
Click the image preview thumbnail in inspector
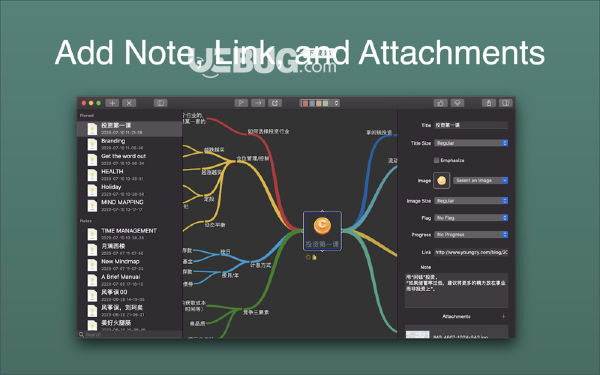(x=442, y=180)
